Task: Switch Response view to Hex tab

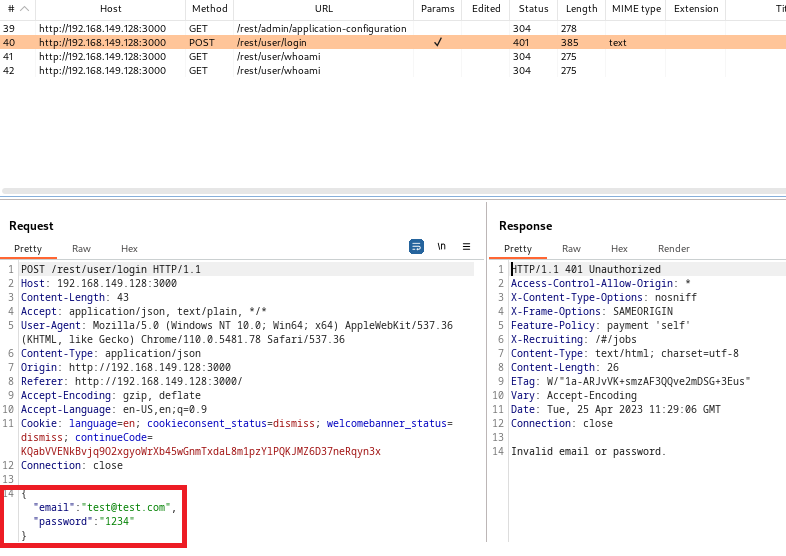Action: (x=619, y=249)
